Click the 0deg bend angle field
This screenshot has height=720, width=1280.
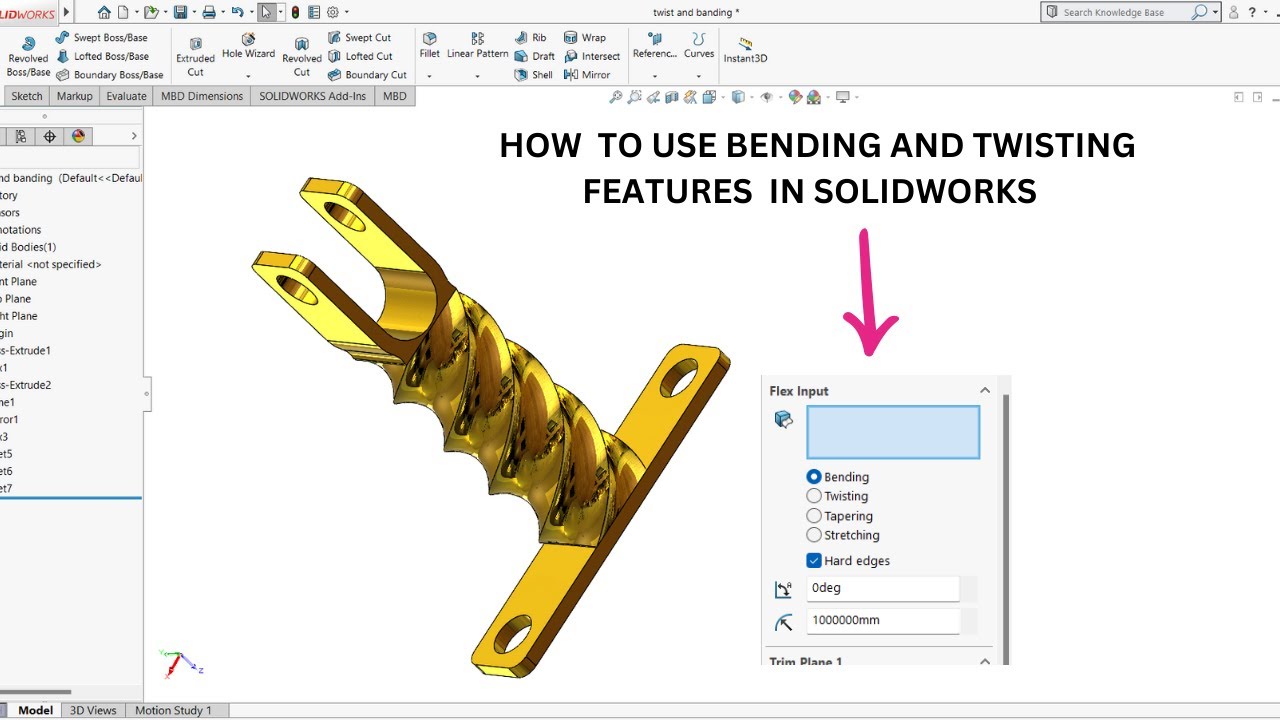click(x=883, y=588)
